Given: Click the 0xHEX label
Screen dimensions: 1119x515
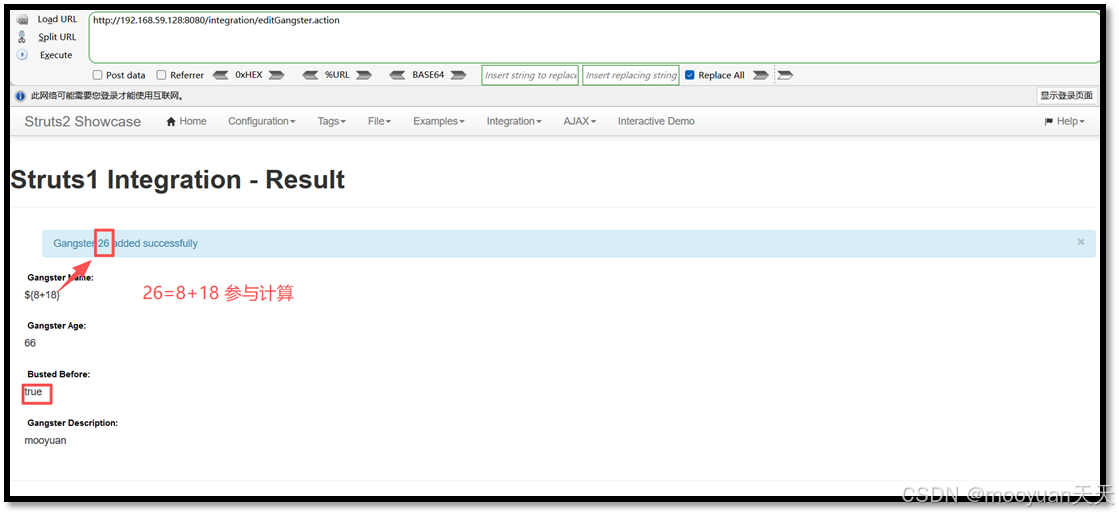Looking at the screenshot, I should (248, 75).
